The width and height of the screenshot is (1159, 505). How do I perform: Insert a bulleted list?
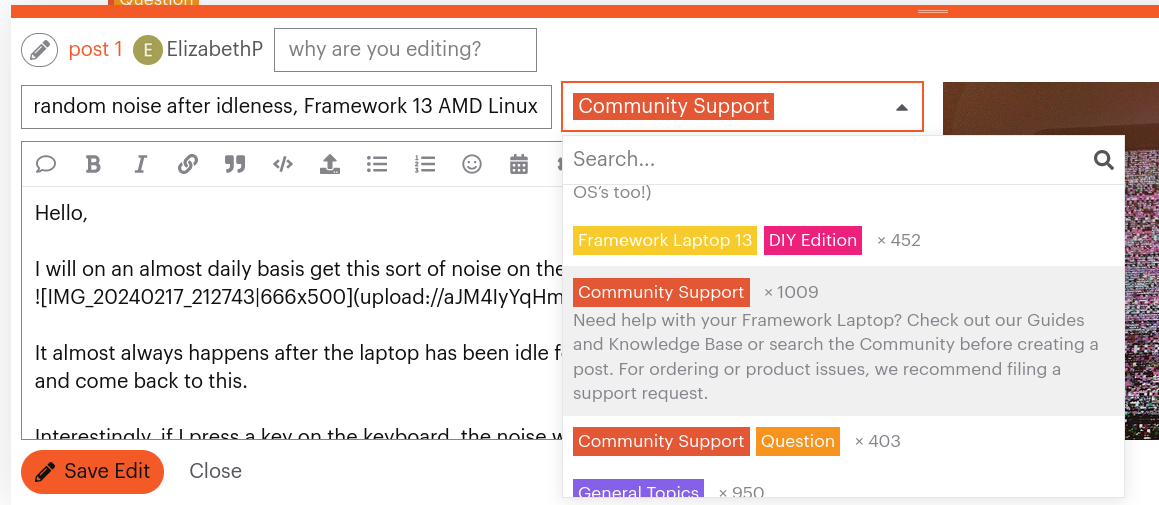(377, 164)
